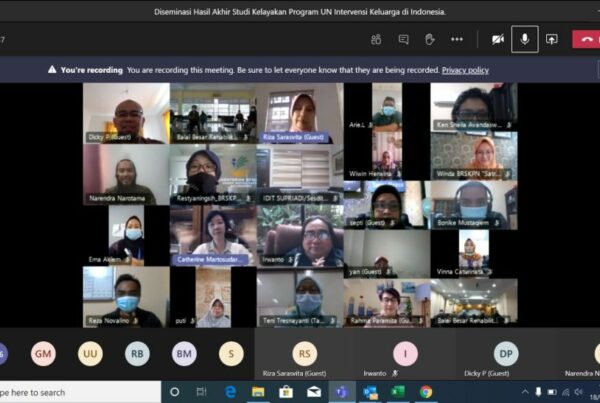Click the S participant avatar

231,354
